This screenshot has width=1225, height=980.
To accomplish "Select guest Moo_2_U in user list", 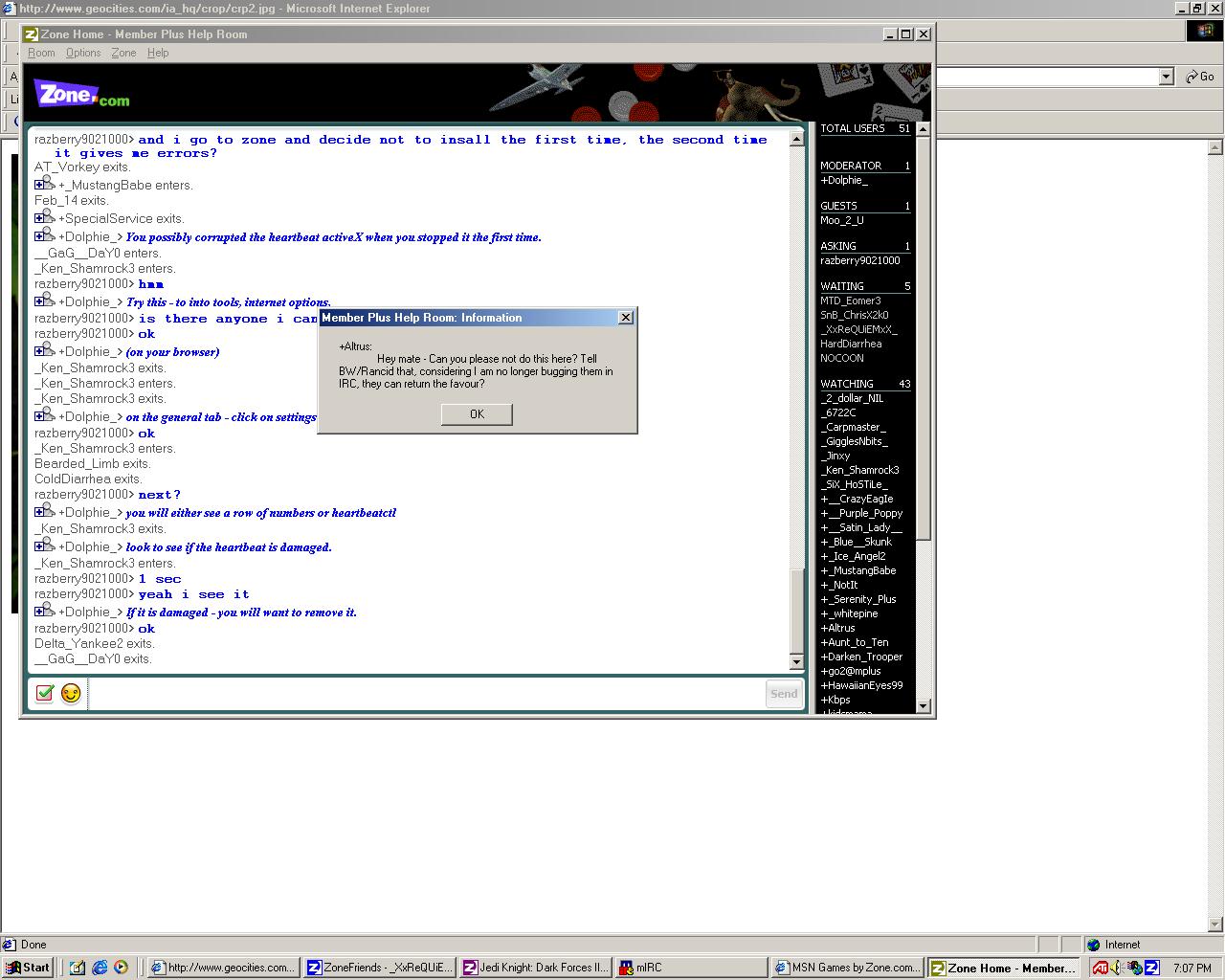I will click(842, 220).
